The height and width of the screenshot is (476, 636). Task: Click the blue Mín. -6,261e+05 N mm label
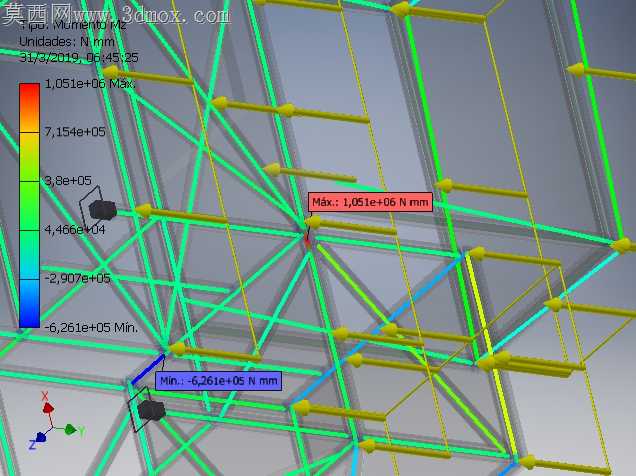218,381
